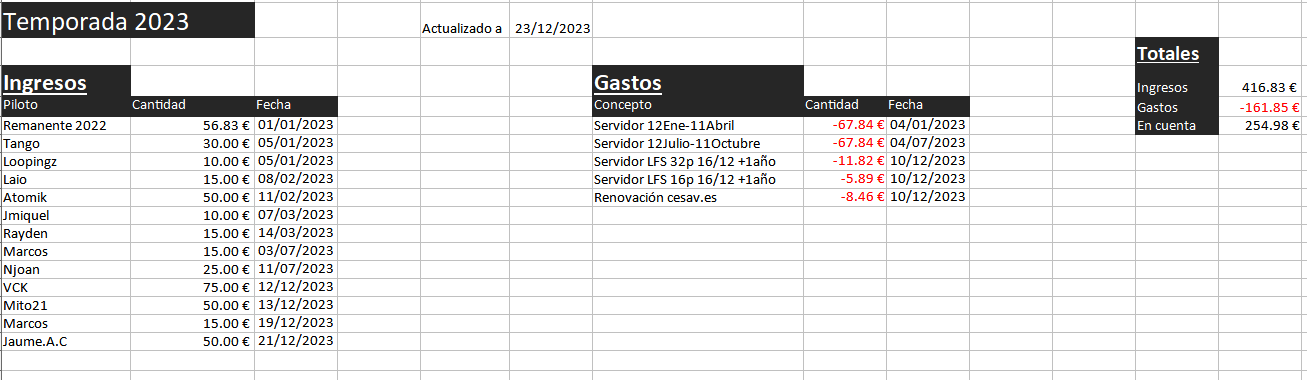Screen dimensions: 1307x380
Task: Click the En cuenta balance 254.98 €
Action: pyautogui.click(x=1259, y=125)
